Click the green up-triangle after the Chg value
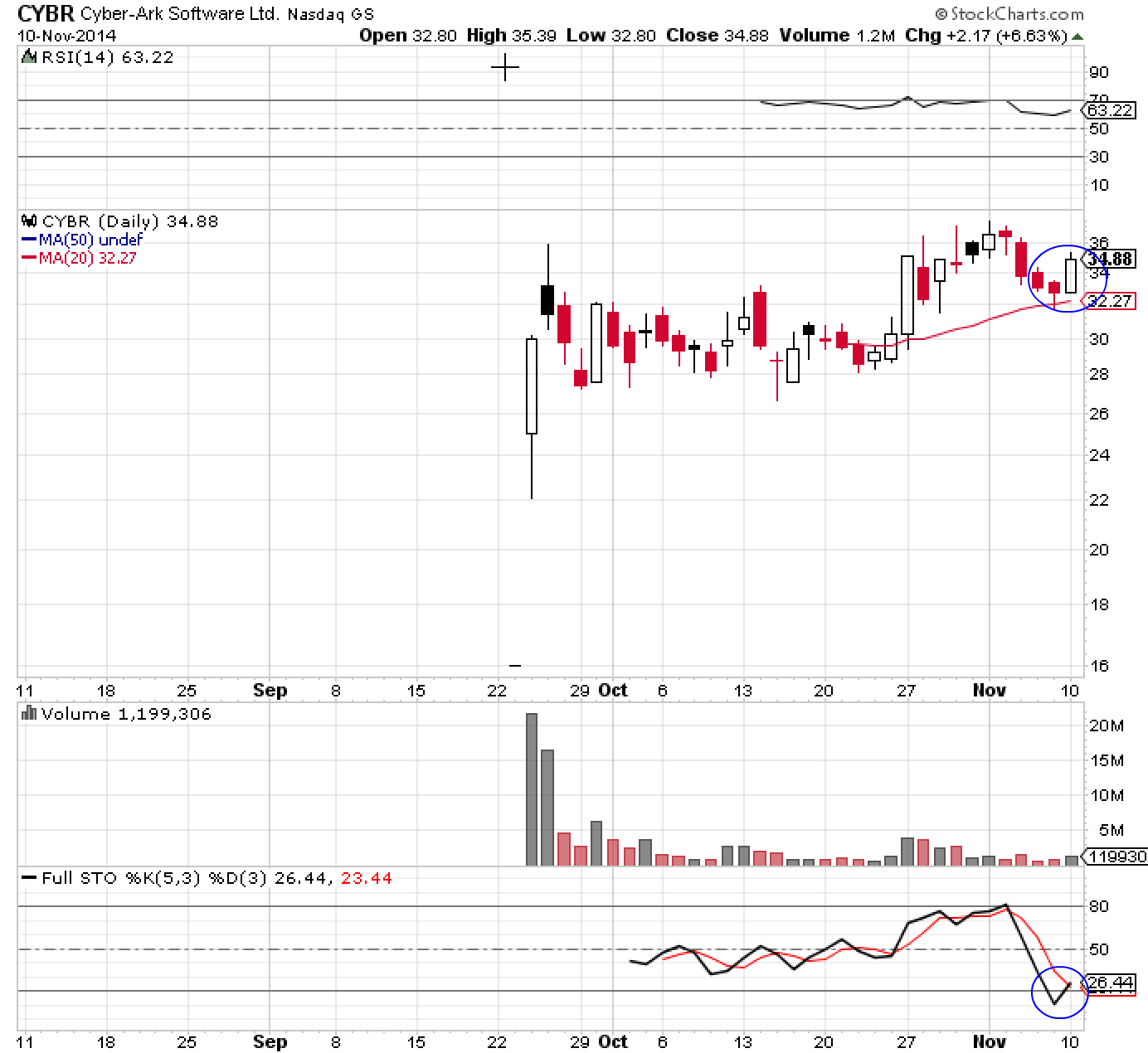1148x1053 pixels. tap(1077, 36)
